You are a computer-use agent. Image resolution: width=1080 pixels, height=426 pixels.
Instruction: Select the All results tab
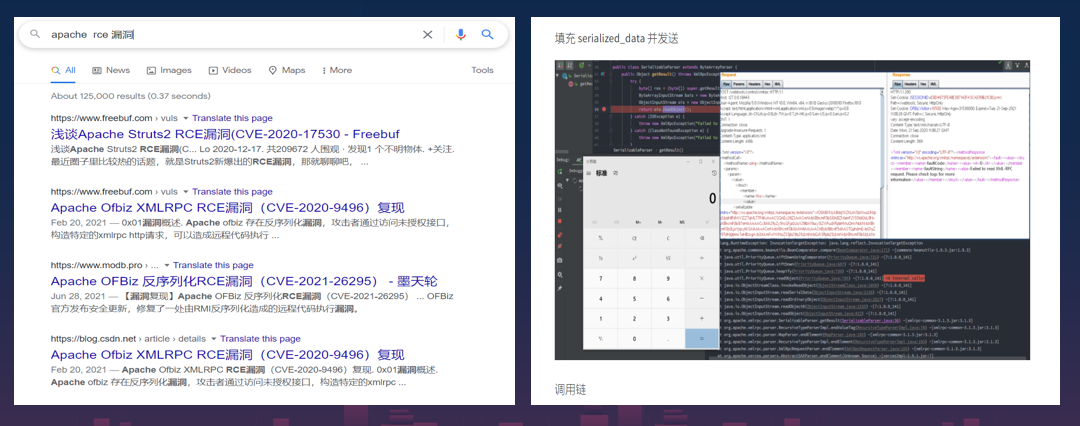point(63,70)
